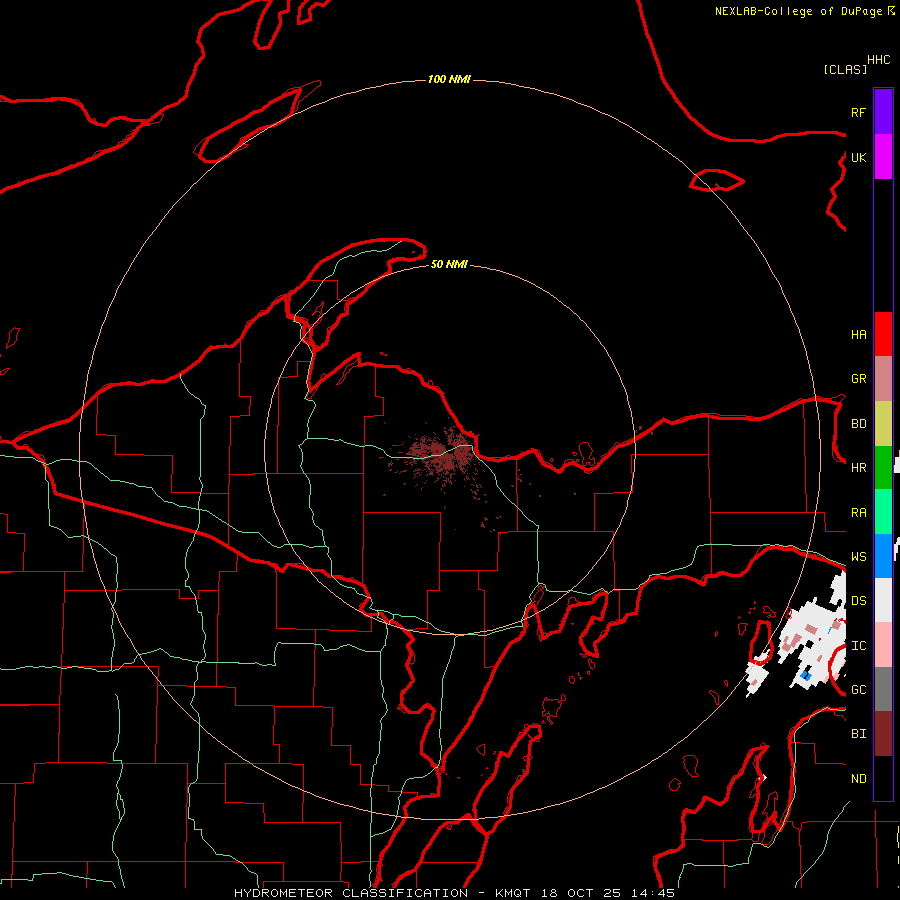Click the small blue wet snow echo
Image resolution: width=900 pixels, height=900 pixels.
pyautogui.click(x=806, y=675)
